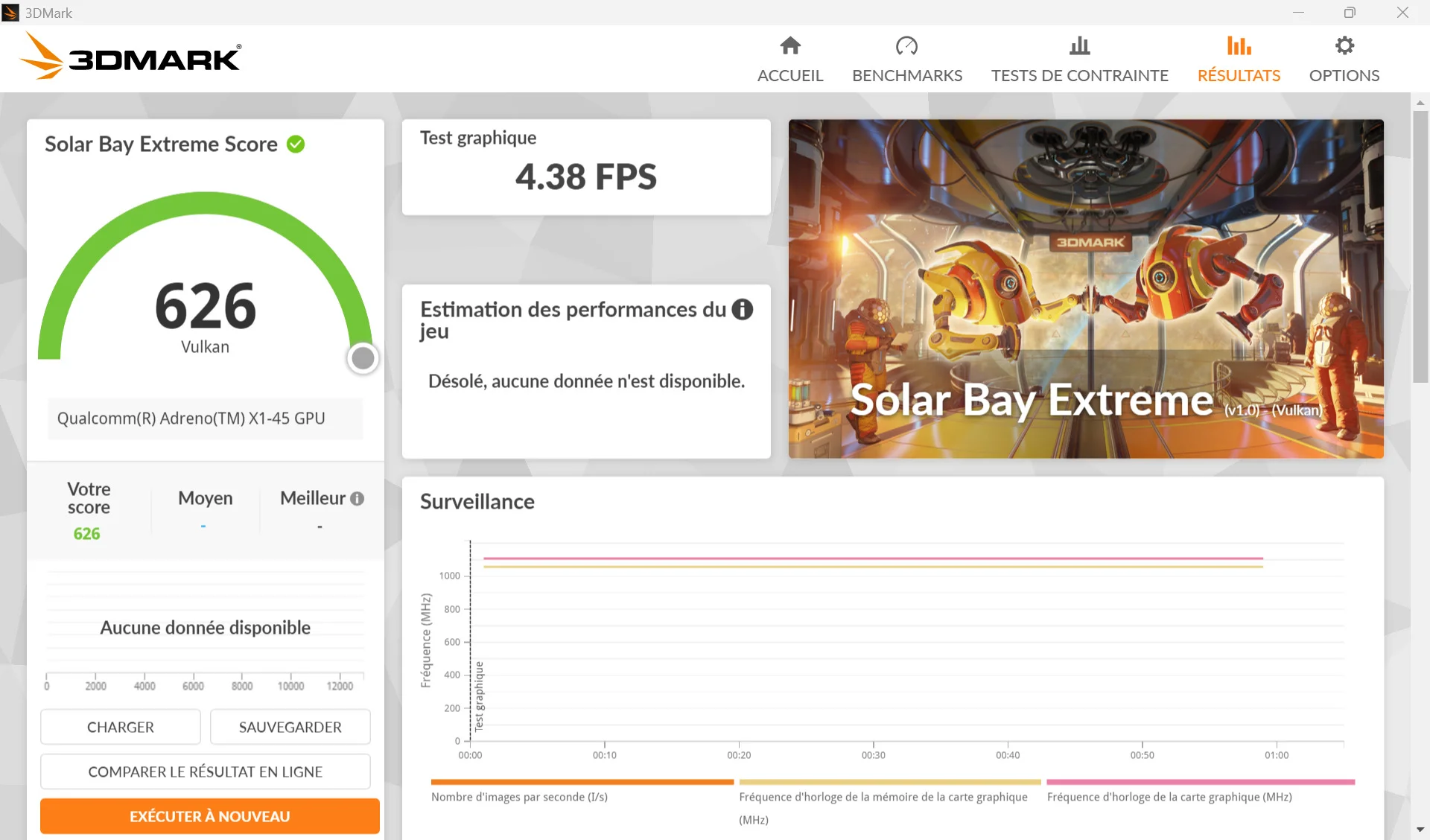Click the Accueil home icon

[x=790, y=45]
